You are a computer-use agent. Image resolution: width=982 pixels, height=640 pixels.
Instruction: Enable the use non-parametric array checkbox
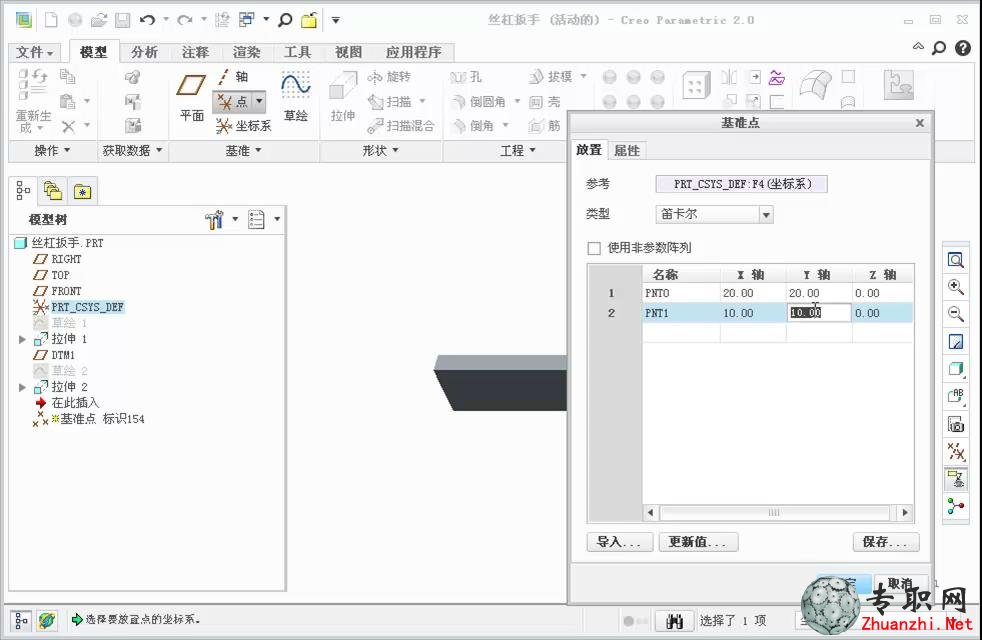click(x=594, y=248)
